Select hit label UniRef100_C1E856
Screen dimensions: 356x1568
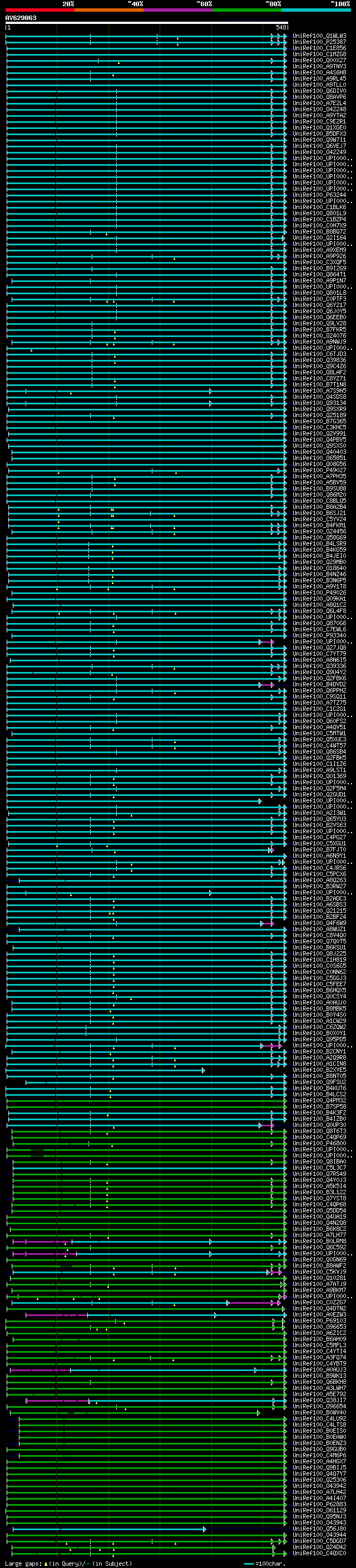tap(319, 48)
